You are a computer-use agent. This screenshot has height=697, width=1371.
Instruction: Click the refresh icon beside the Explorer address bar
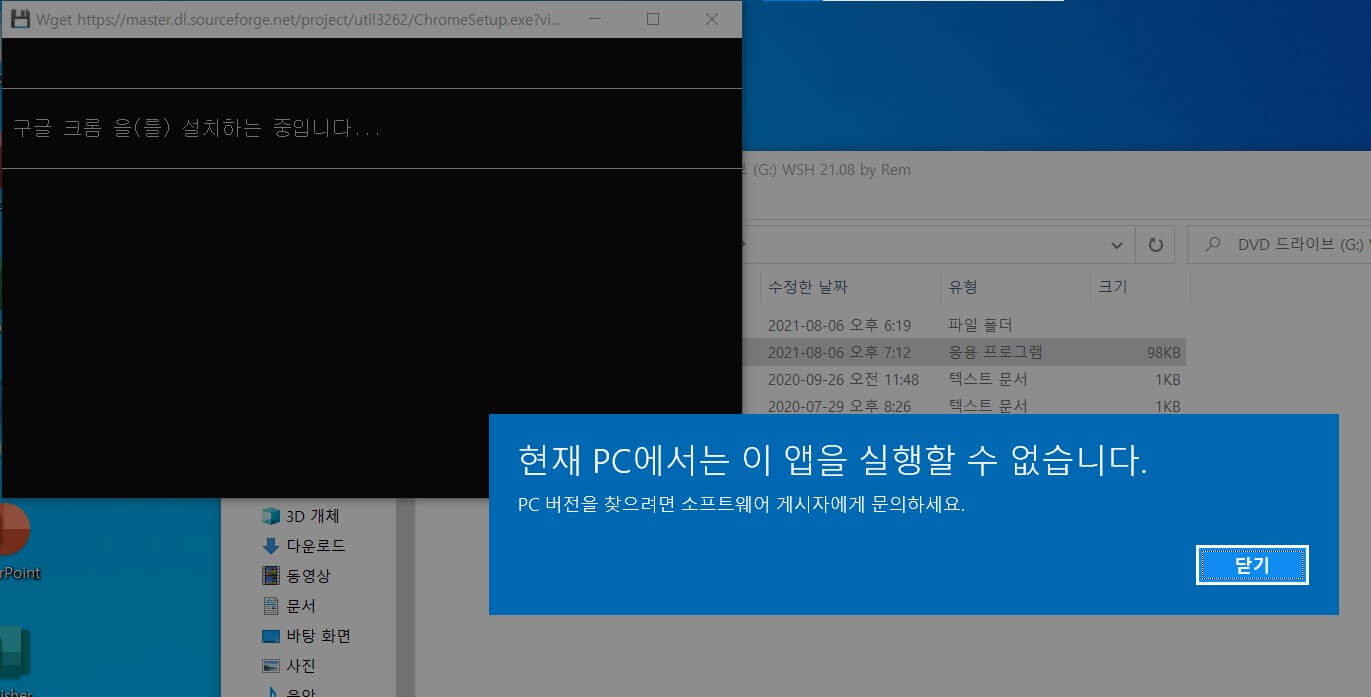tap(1155, 245)
